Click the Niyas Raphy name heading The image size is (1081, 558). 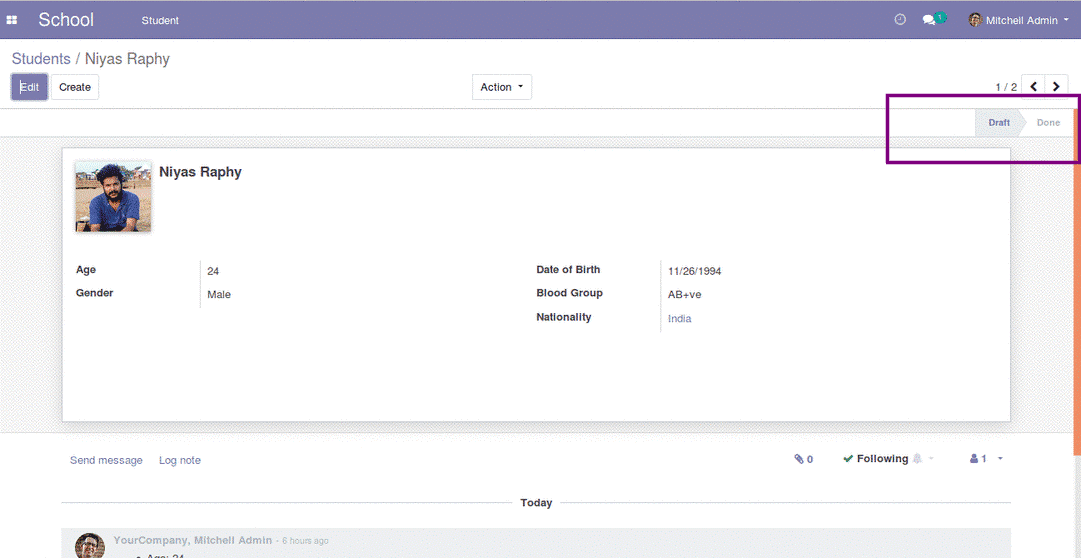click(201, 172)
